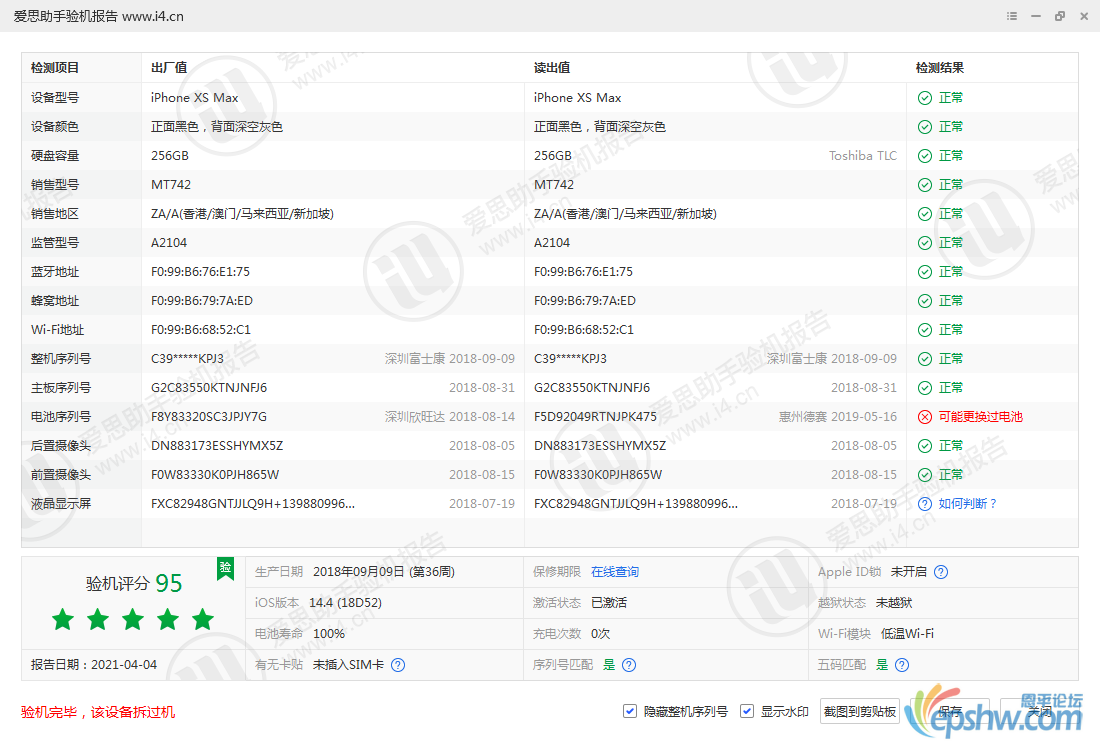Click the green 验 badge ribbon
The image size is (1100, 749).
(x=225, y=568)
